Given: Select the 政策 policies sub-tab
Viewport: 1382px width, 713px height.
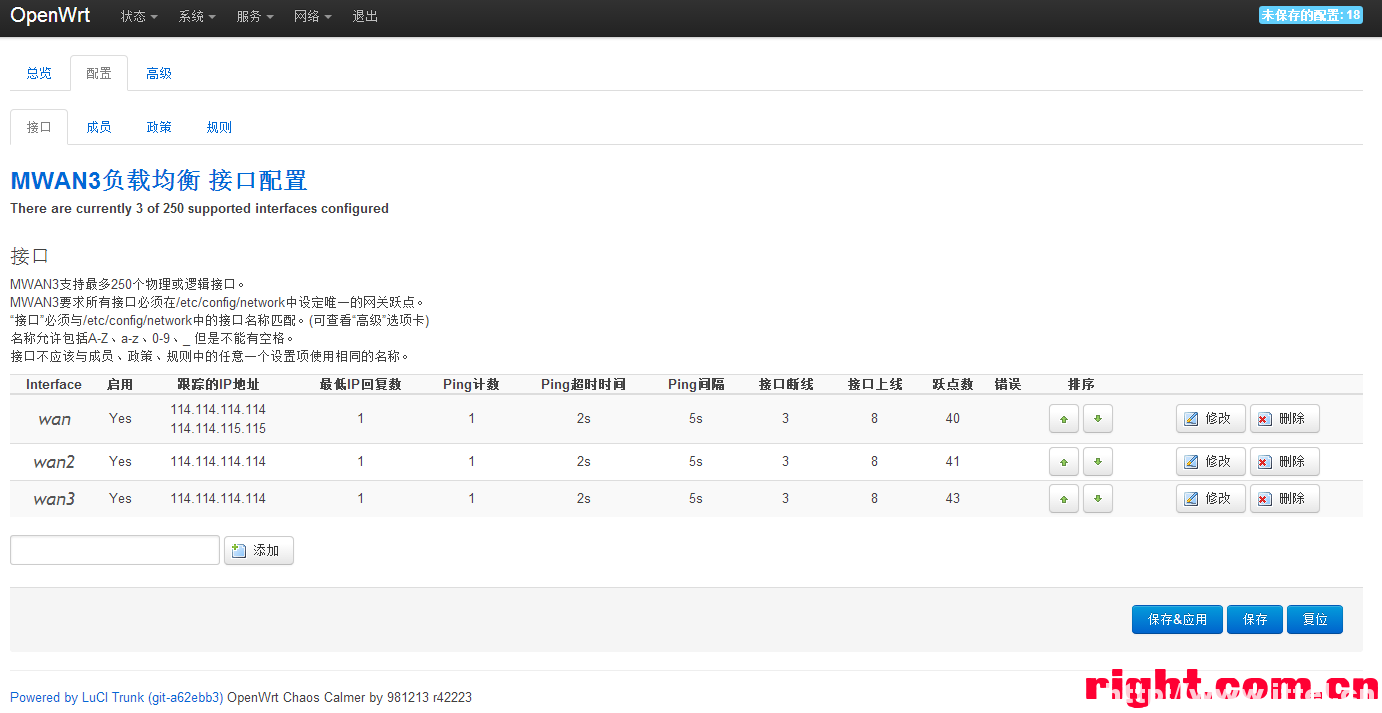Looking at the screenshot, I should (x=159, y=127).
